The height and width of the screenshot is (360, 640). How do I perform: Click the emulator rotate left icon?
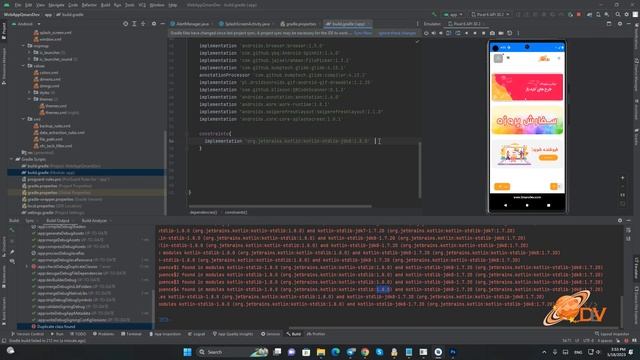449,33
